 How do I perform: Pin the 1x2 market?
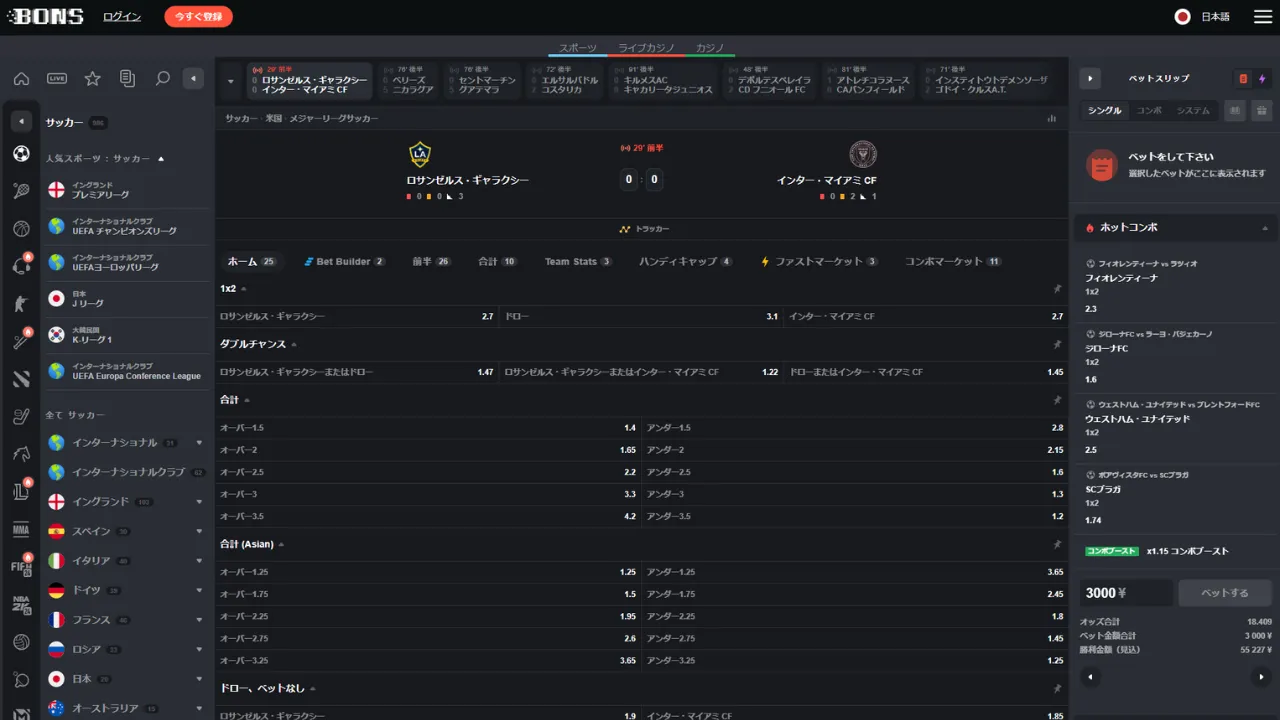(1057, 289)
